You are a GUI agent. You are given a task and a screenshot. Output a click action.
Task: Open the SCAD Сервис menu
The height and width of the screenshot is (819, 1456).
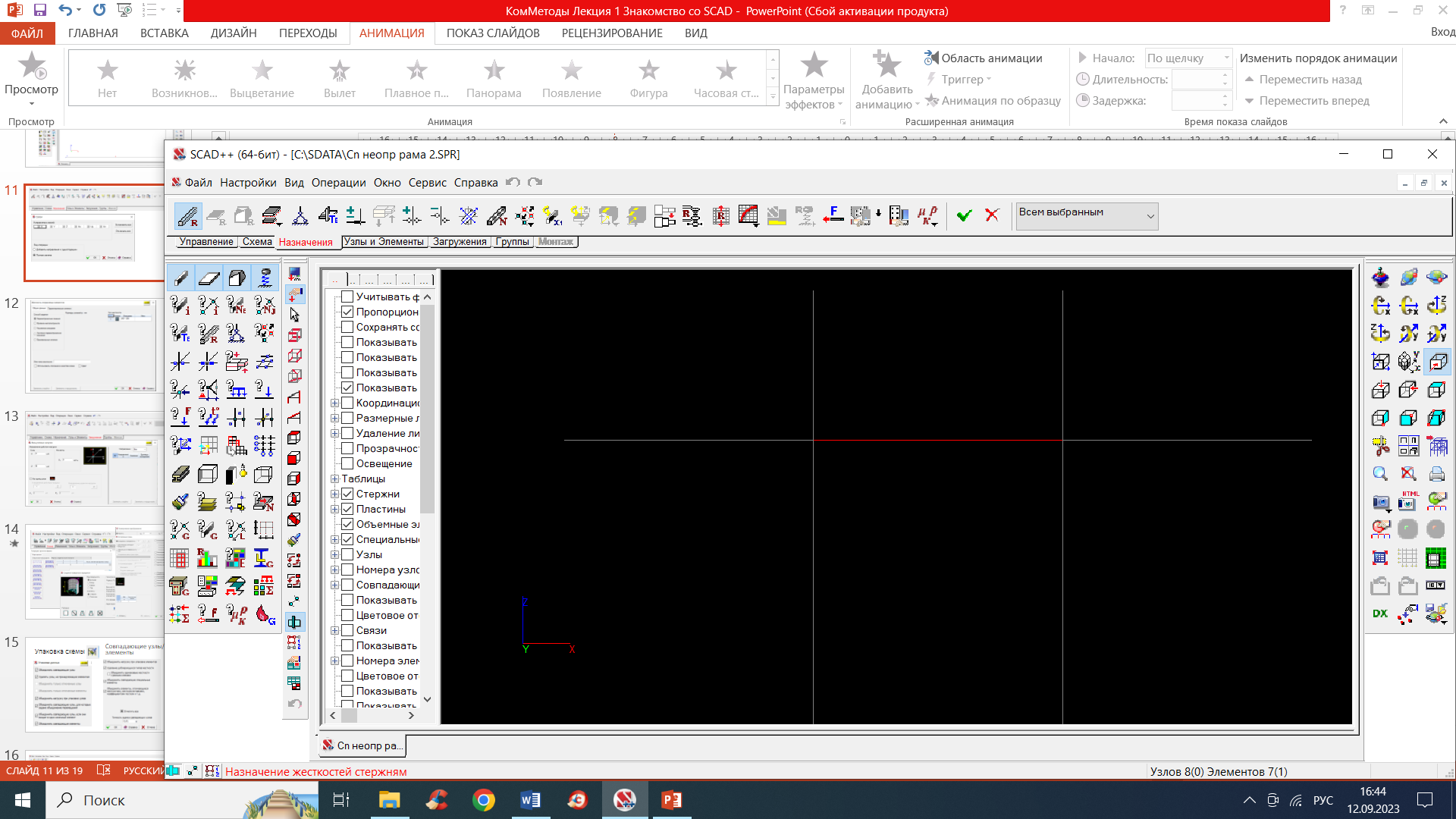[x=428, y=182]
